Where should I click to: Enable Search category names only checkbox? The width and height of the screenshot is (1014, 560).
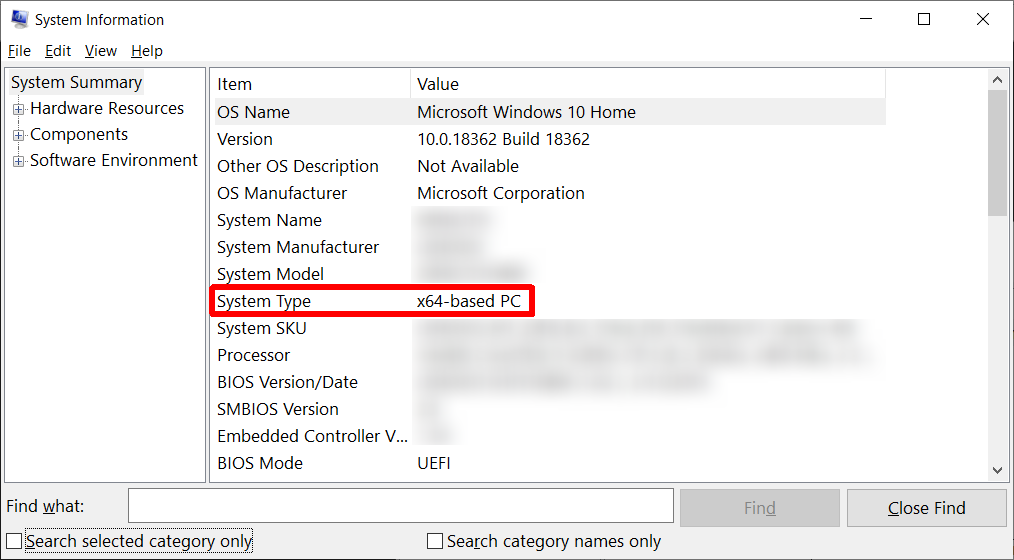(435, 541)
